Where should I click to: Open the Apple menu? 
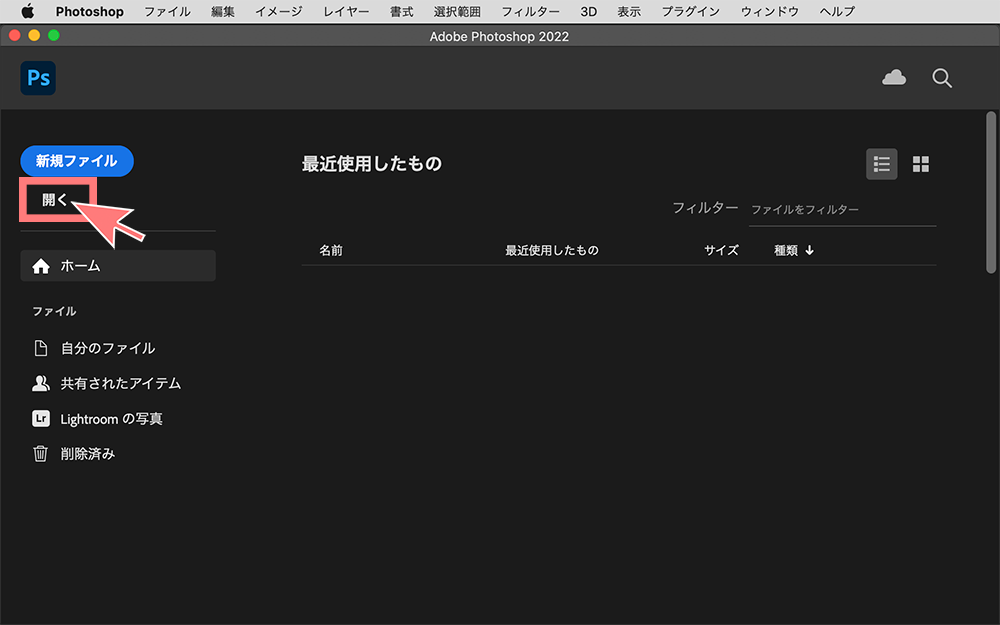[x=27, y=11]
